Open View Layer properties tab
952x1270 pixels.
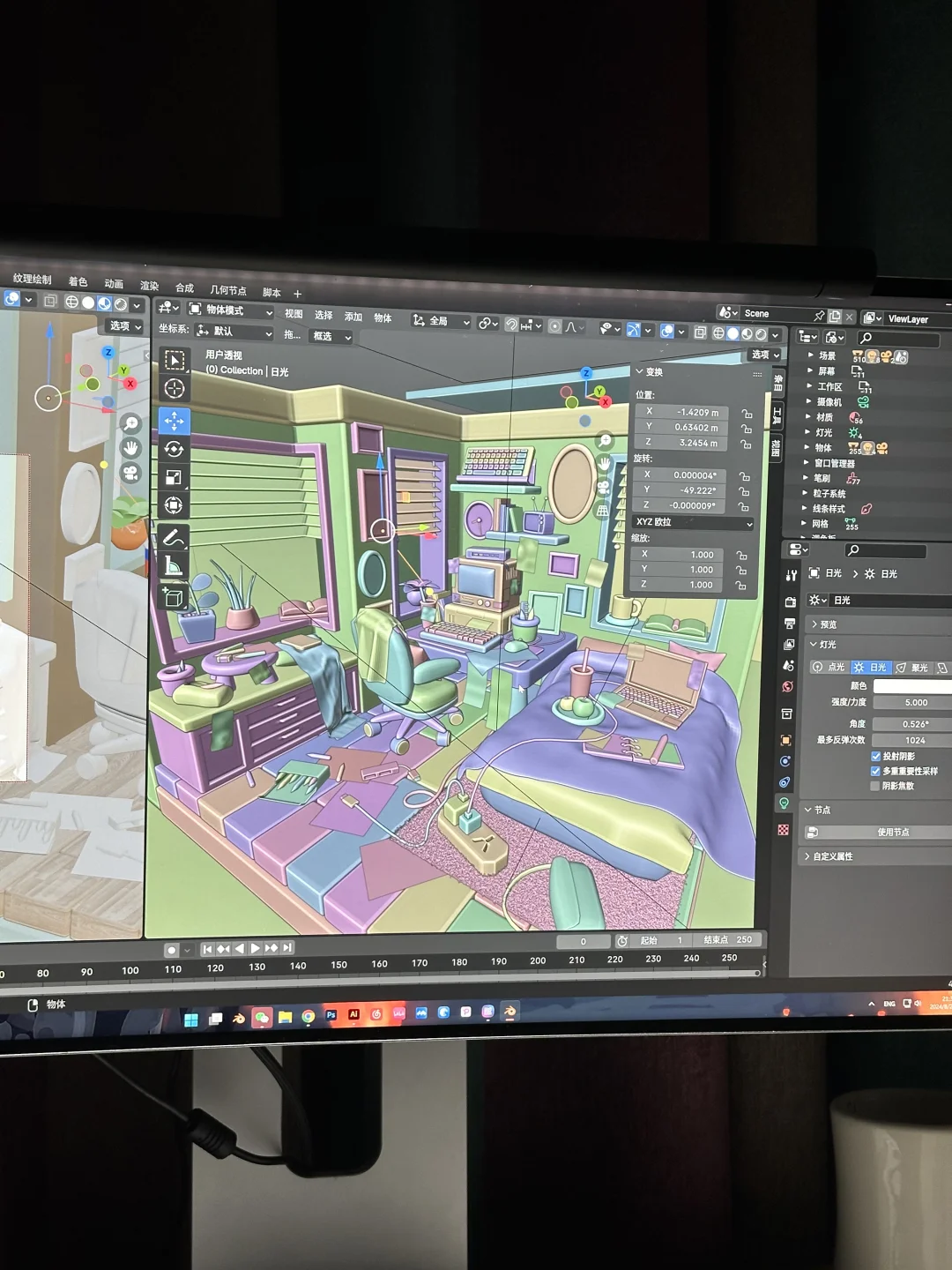pos(789,645)
